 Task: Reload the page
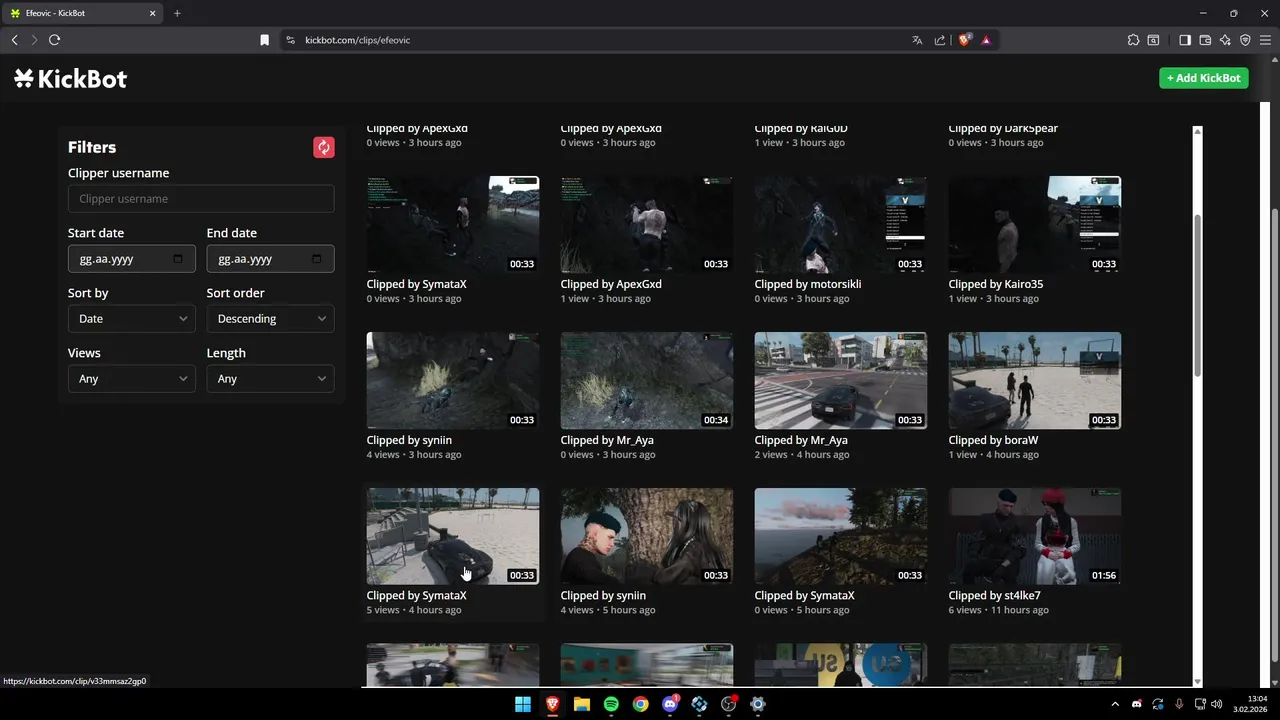(x=54, y=40)
